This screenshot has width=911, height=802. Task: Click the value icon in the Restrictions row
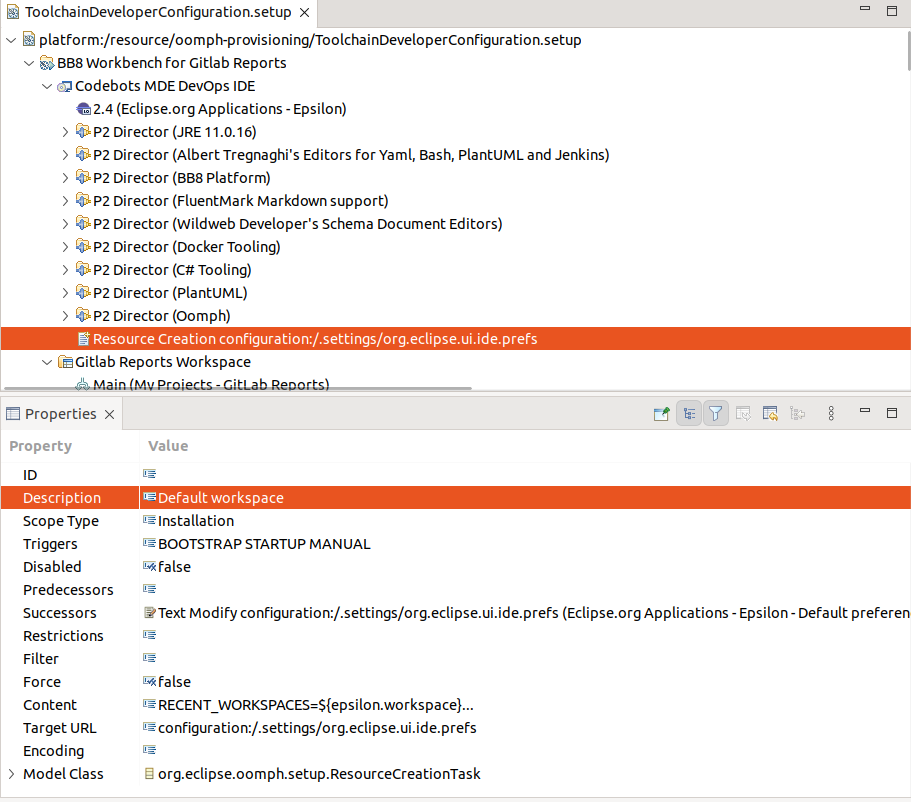pos(149,635)
